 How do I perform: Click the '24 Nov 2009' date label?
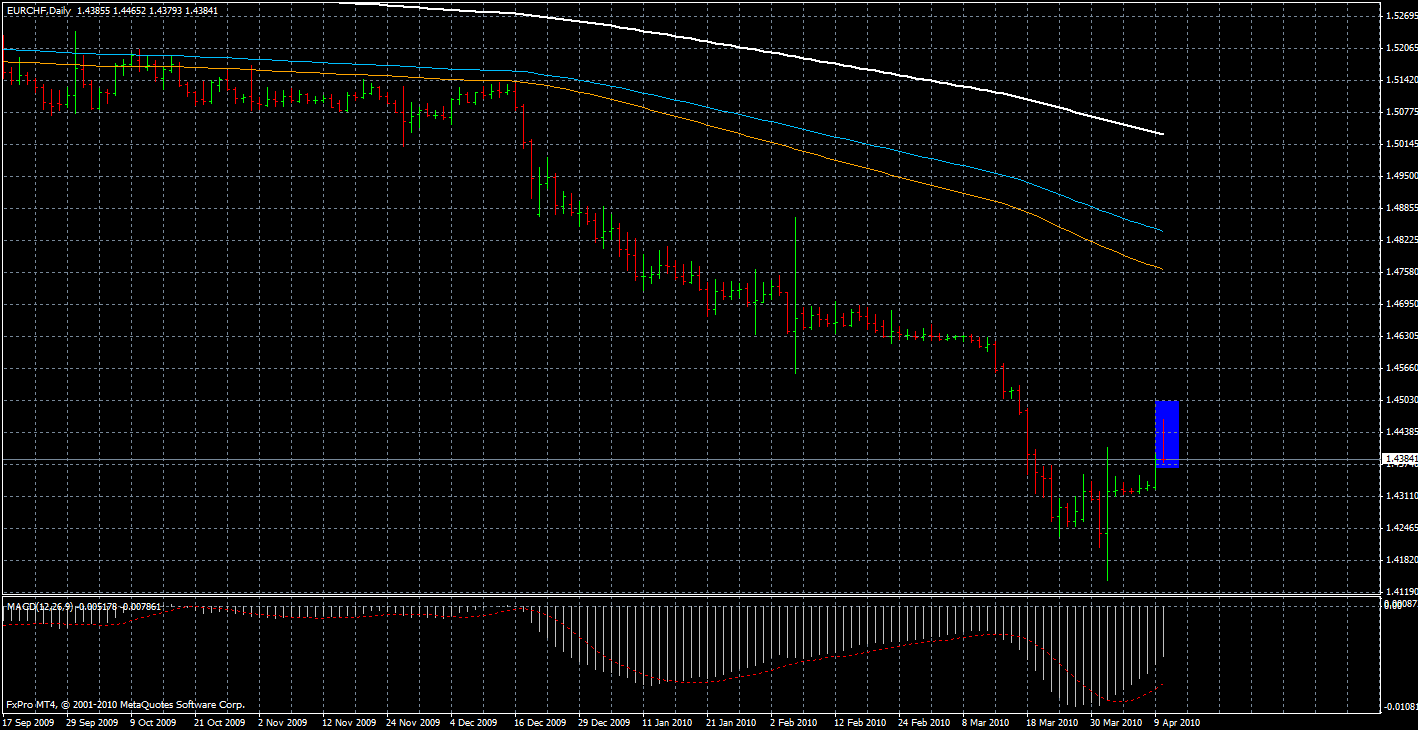click(414, 722)
